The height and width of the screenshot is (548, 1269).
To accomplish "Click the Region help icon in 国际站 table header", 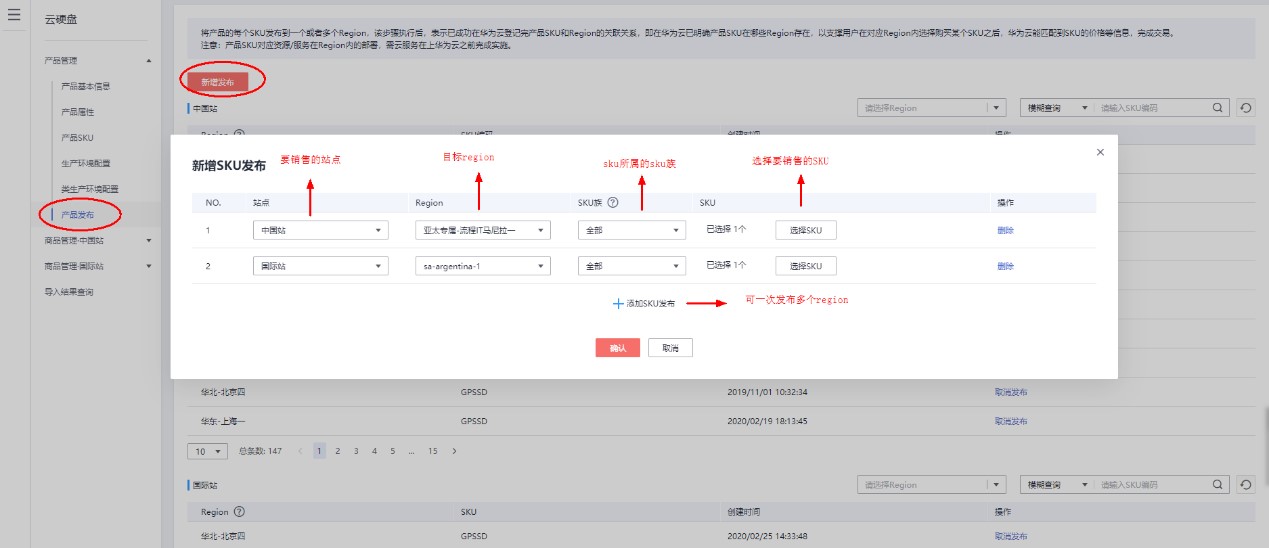I will pyautogui.click(x=240, y=511).
